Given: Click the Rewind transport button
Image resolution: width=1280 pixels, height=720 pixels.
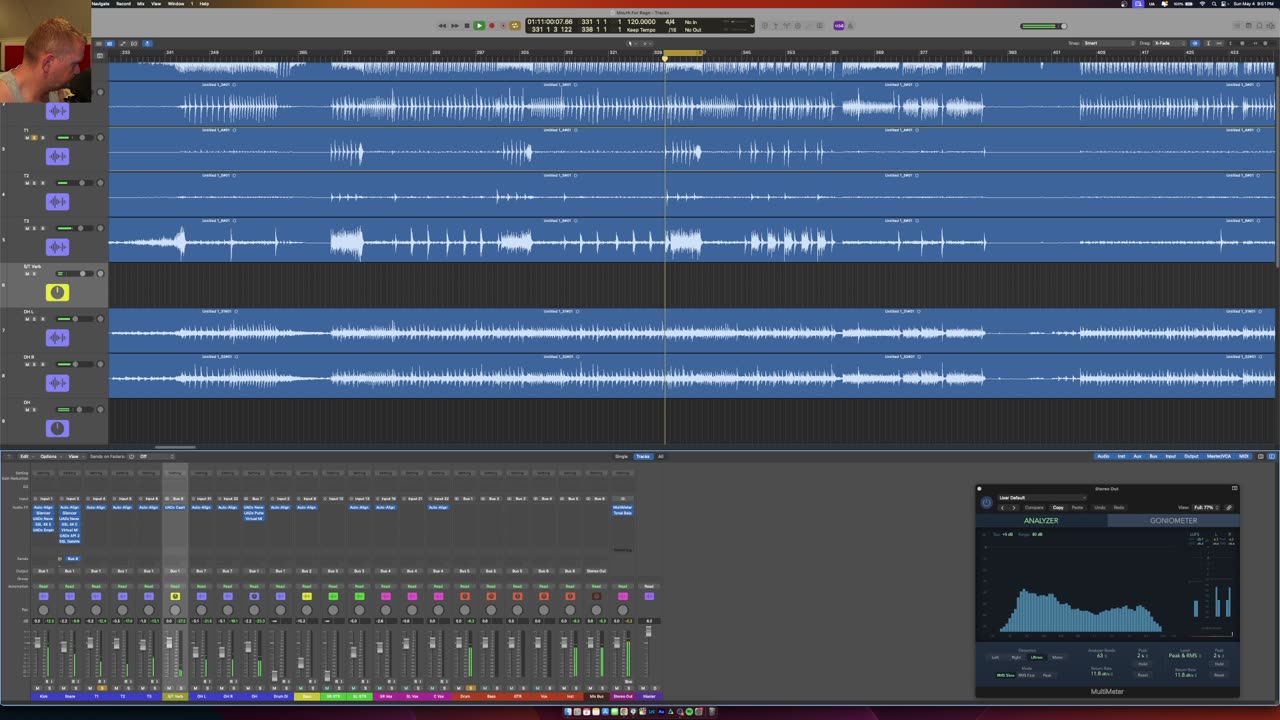Looking at the screenshot, I should (442, 25).
